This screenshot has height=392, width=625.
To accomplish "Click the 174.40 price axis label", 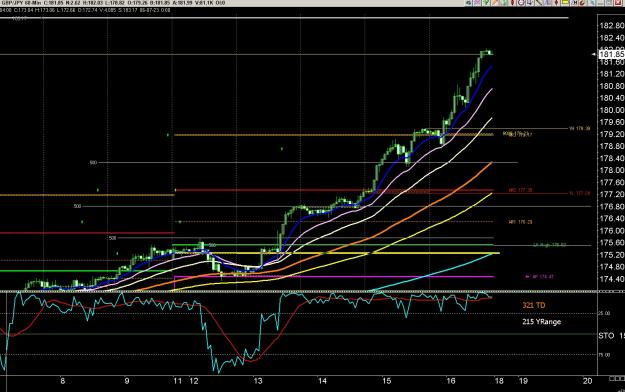I will [612, 278].
